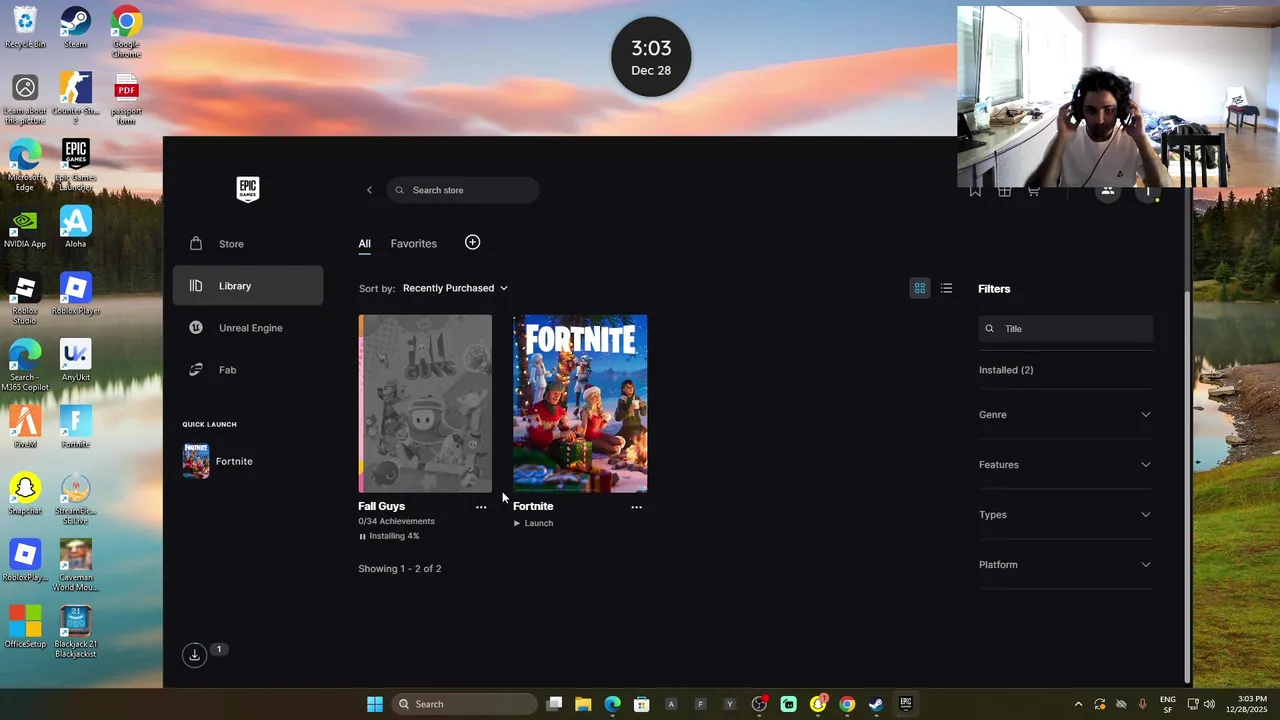Open the Snapchat desktop icon
This screenshot has width=1280, height=720.
click(x=25, y=495)
